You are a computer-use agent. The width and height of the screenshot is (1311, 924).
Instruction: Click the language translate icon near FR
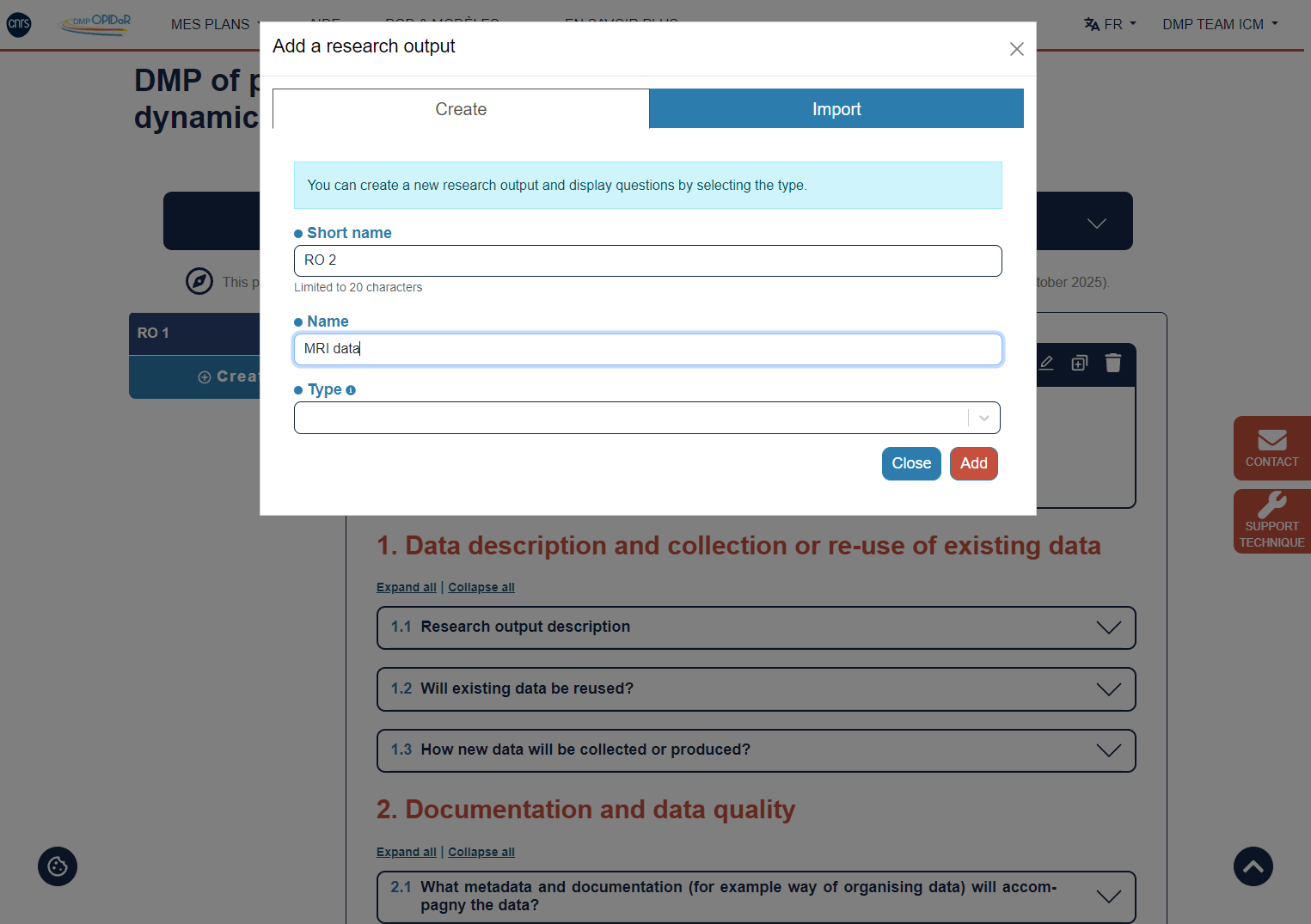(x=1092, y=24)
